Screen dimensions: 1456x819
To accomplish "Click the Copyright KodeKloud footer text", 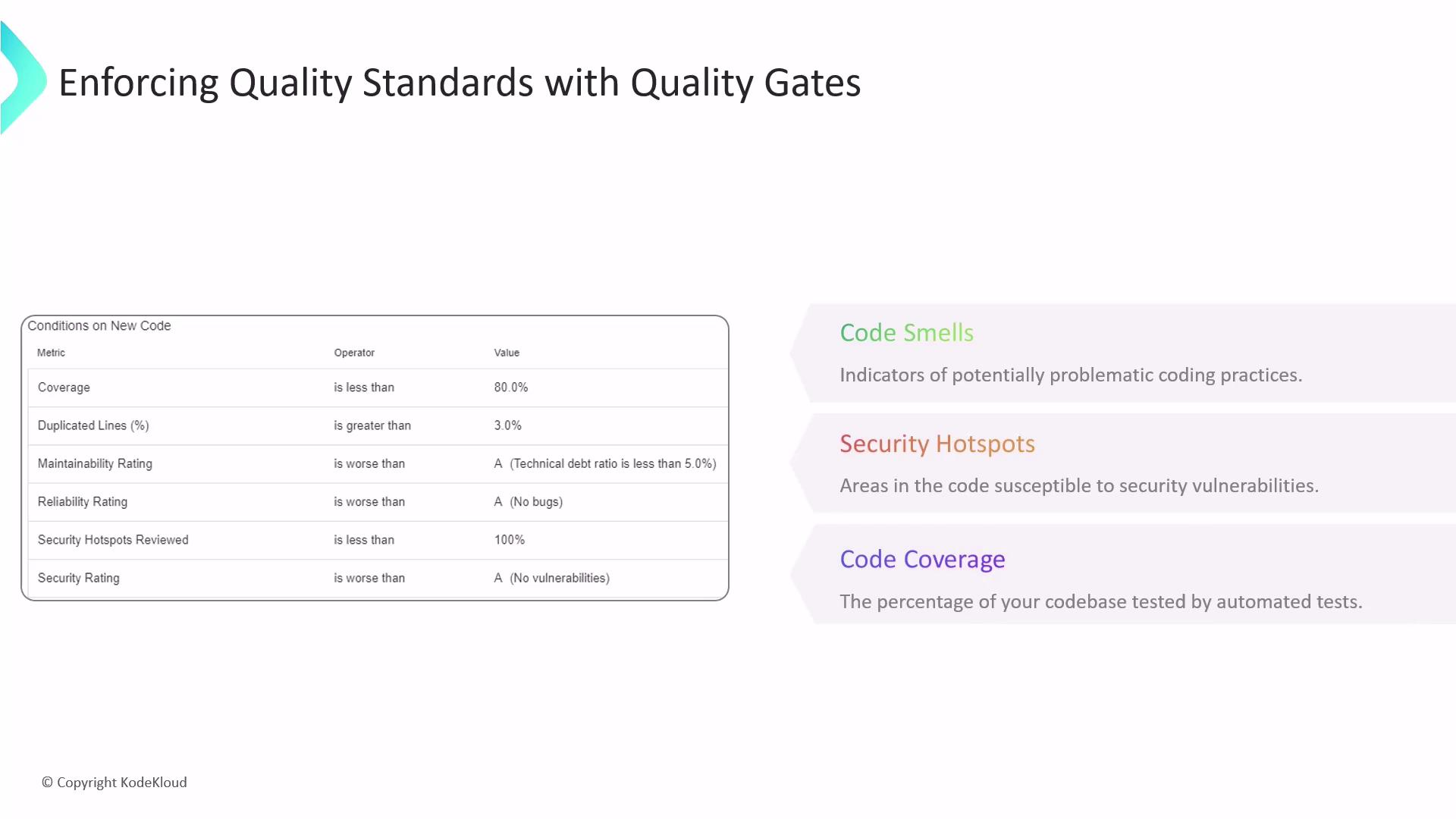I will click(115, 783).
